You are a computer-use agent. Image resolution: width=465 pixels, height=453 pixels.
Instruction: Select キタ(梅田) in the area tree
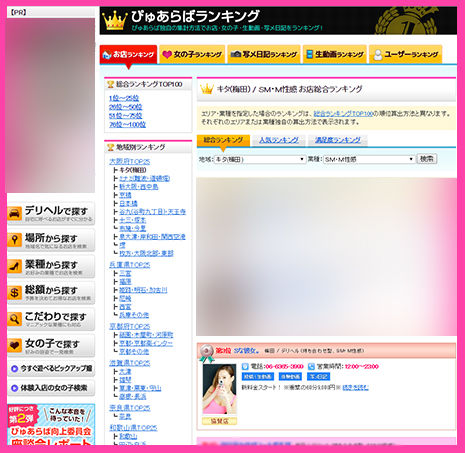pyautogui.click(x=132, y=170)
